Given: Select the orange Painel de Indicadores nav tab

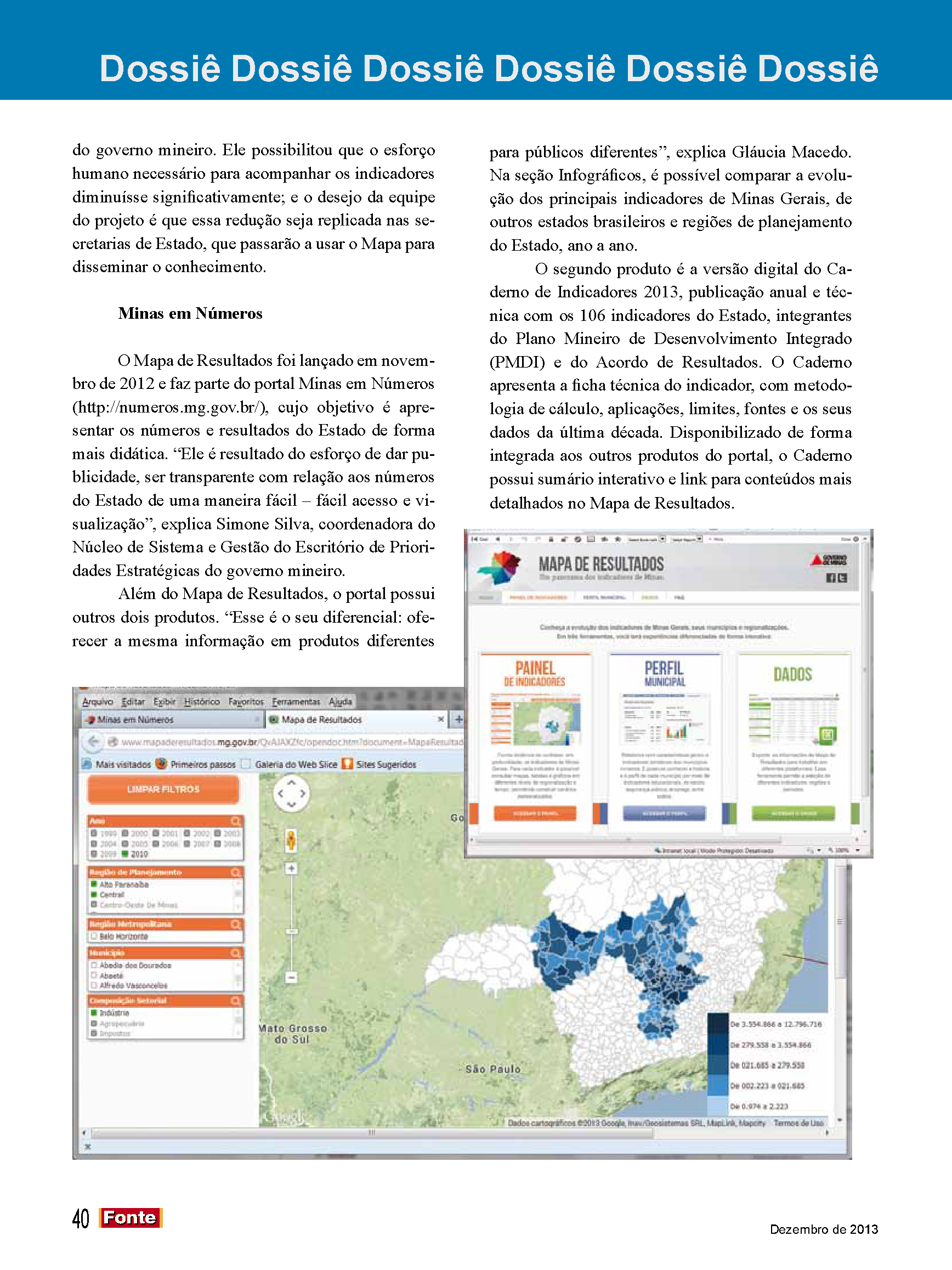Looking at the screenshot, I should pyautogui.click(x=539, y=597).
